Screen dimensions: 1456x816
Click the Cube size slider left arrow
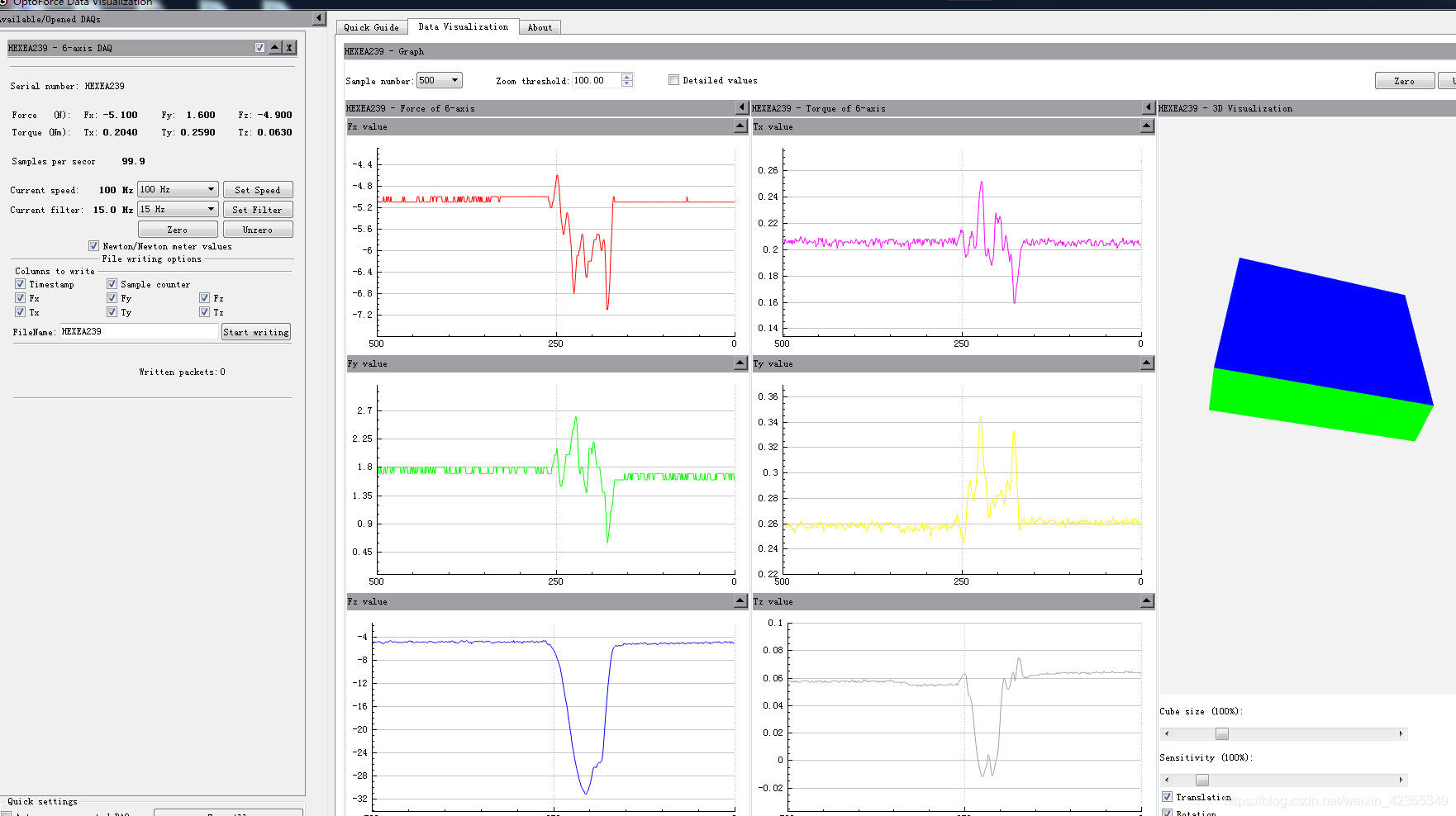point(1167,733)
